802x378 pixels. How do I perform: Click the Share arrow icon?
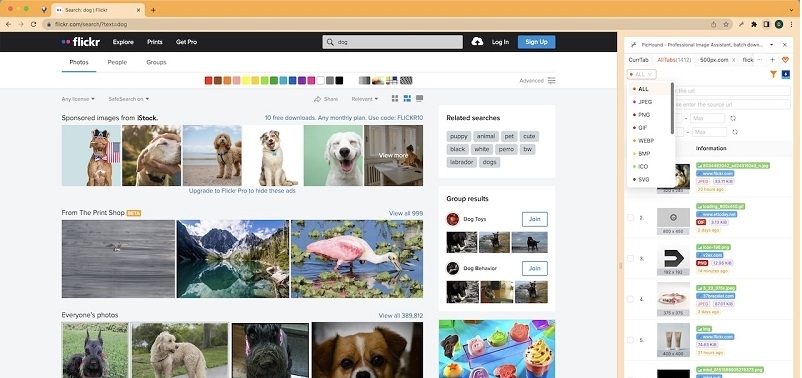click(317, 99)
